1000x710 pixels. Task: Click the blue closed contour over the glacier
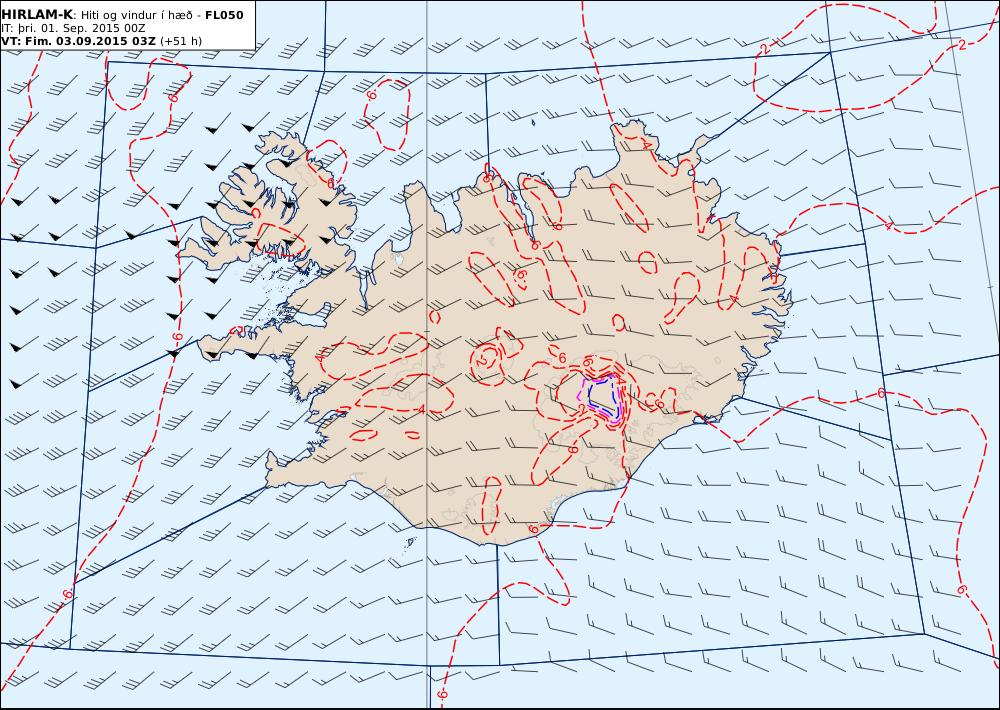tap(603, 397)
